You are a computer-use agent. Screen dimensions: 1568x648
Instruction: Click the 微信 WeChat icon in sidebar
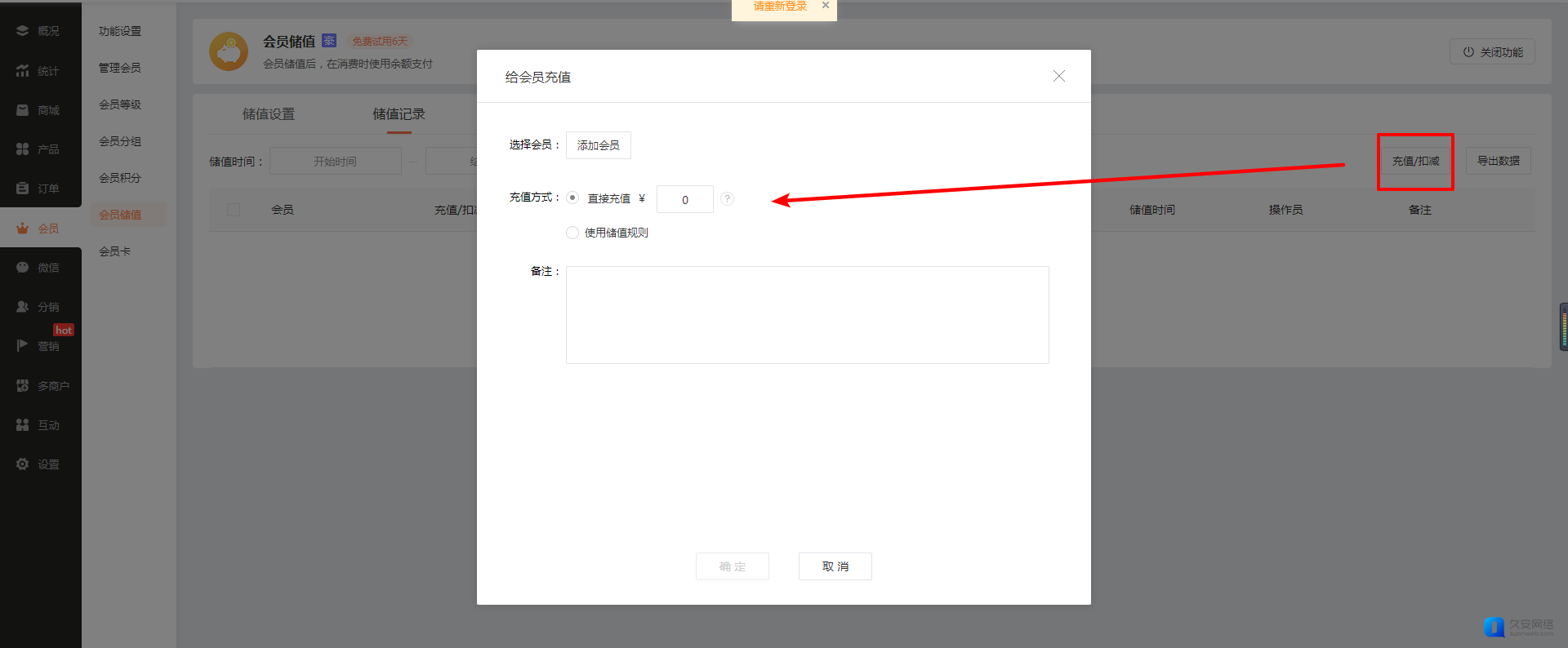(x=23, y=268)
